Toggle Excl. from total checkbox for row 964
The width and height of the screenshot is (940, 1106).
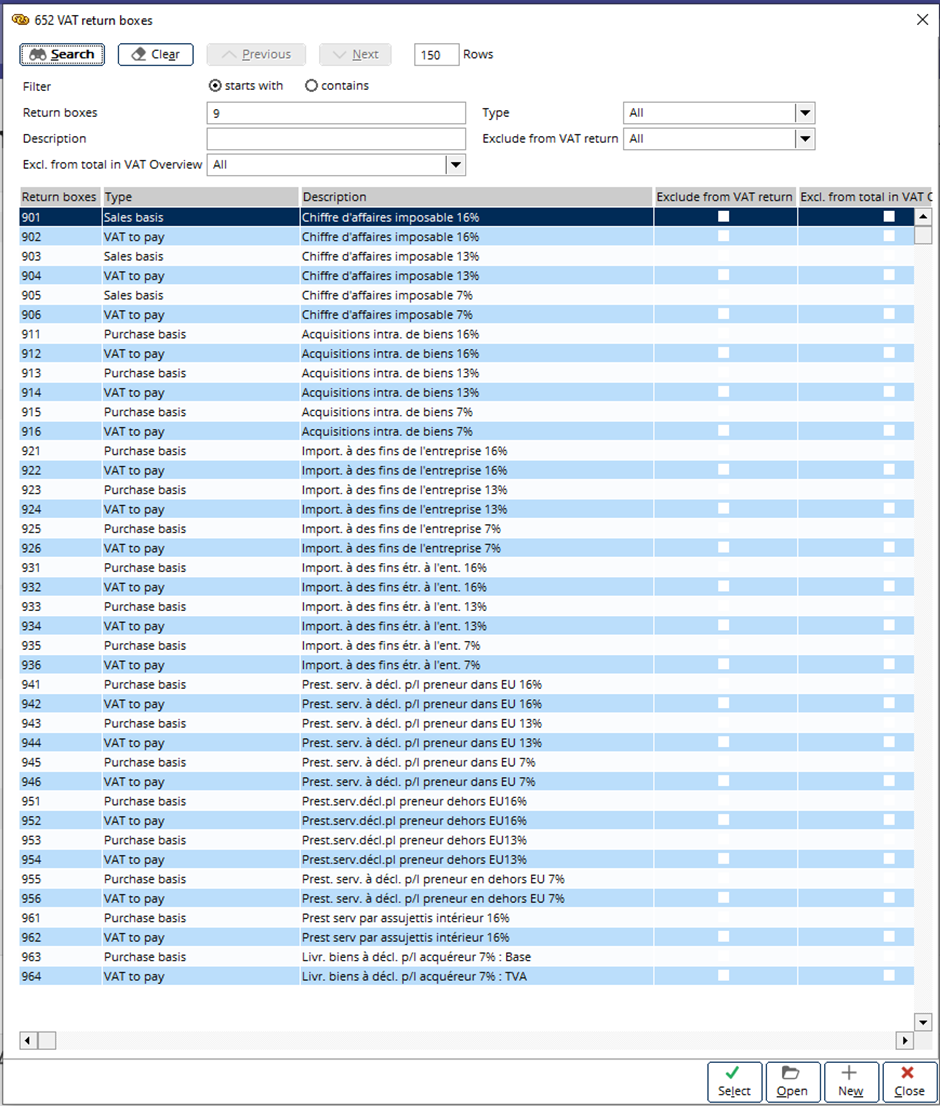pyautogui.click(x=889, y=976)
